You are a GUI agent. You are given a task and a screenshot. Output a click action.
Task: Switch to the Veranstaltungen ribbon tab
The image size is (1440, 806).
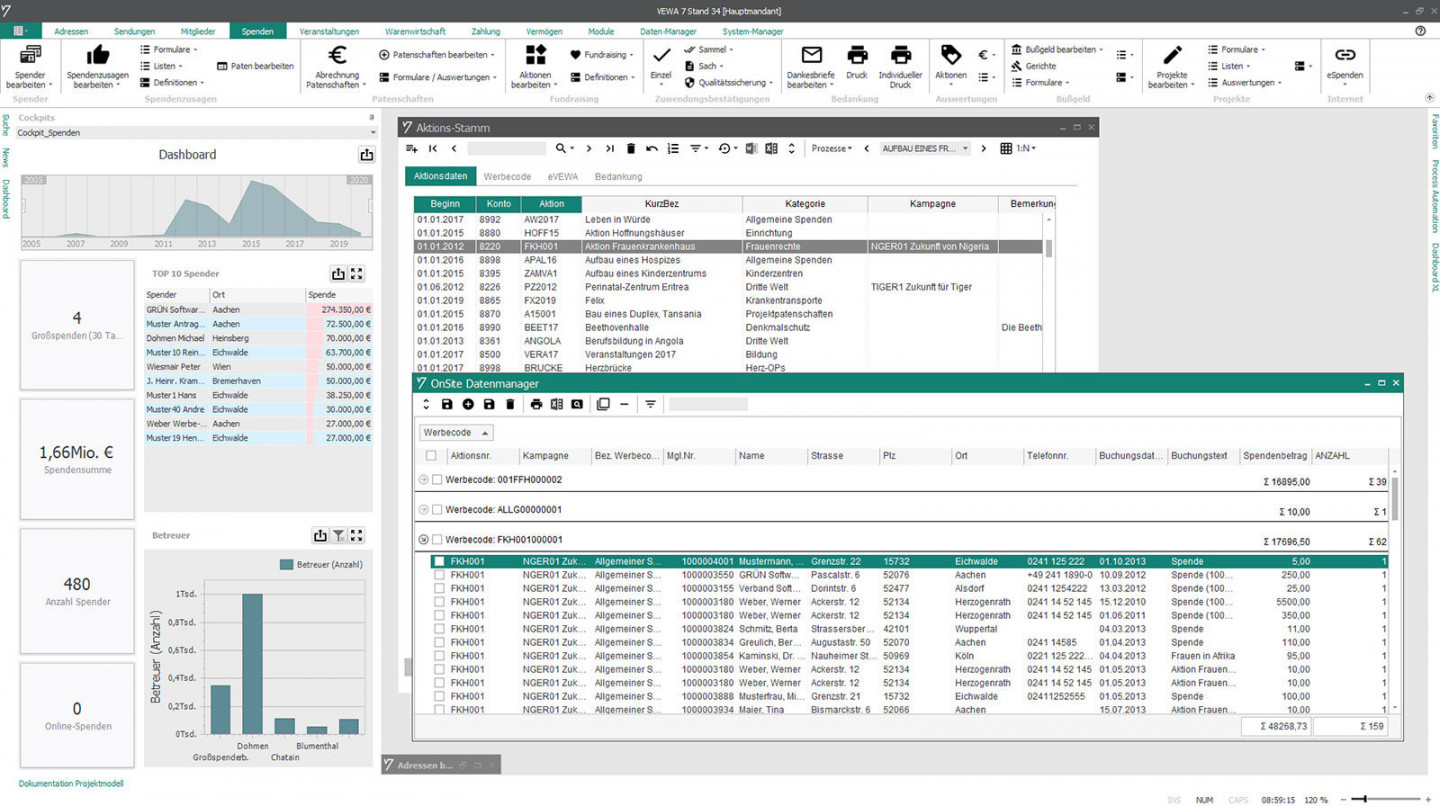coord(329,31)
